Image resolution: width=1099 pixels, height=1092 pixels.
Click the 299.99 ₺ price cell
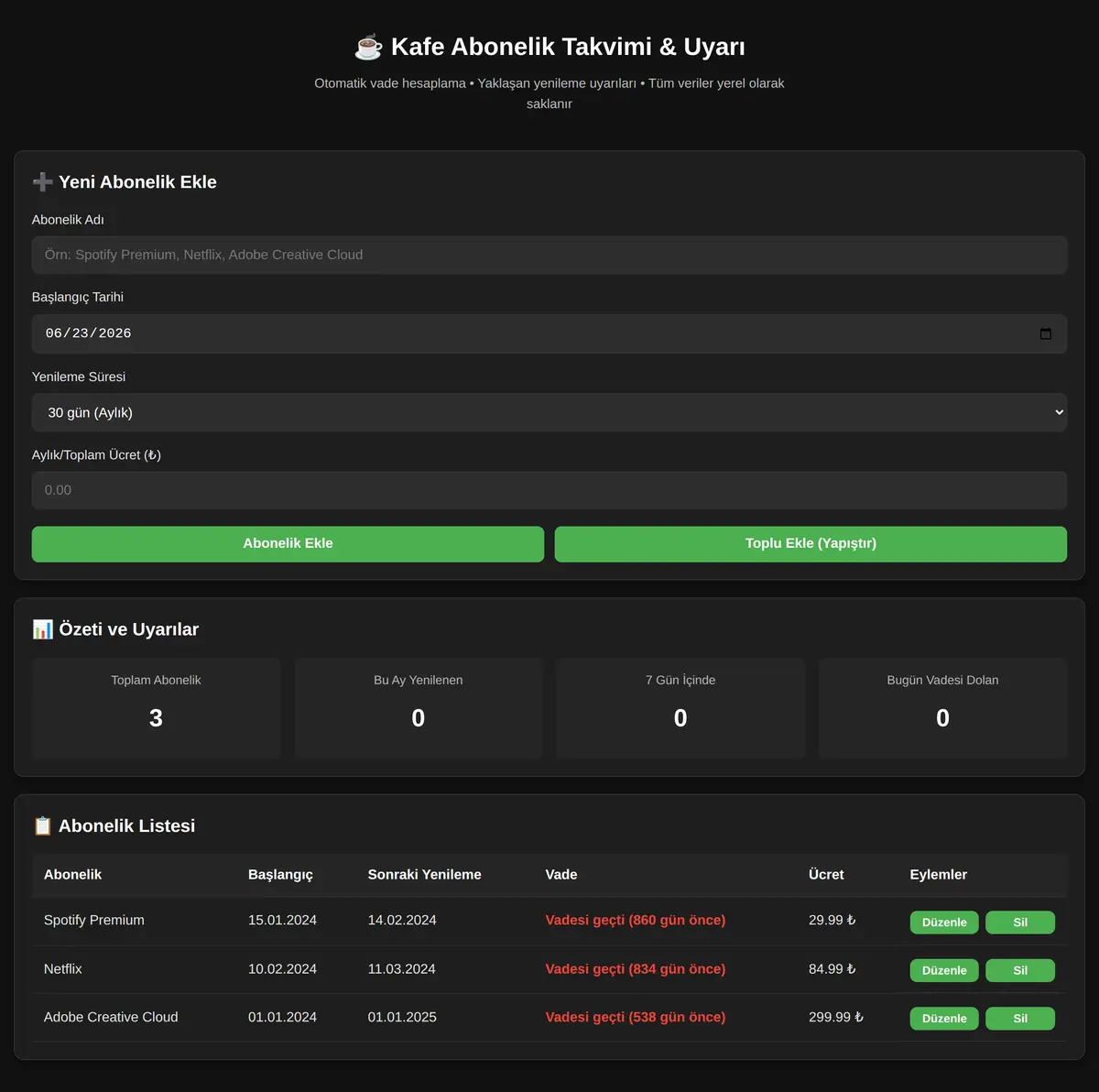click(x=836, y=1017)
